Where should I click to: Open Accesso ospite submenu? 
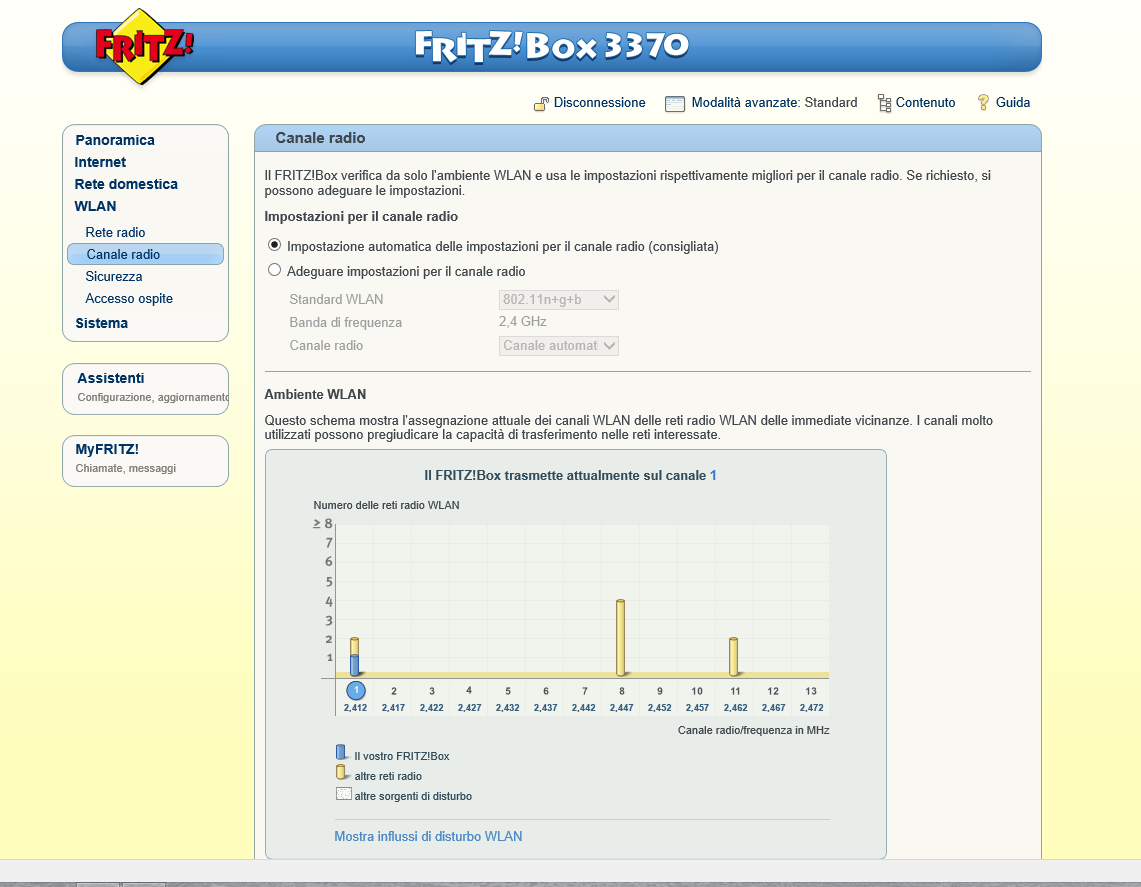[129, 298]
